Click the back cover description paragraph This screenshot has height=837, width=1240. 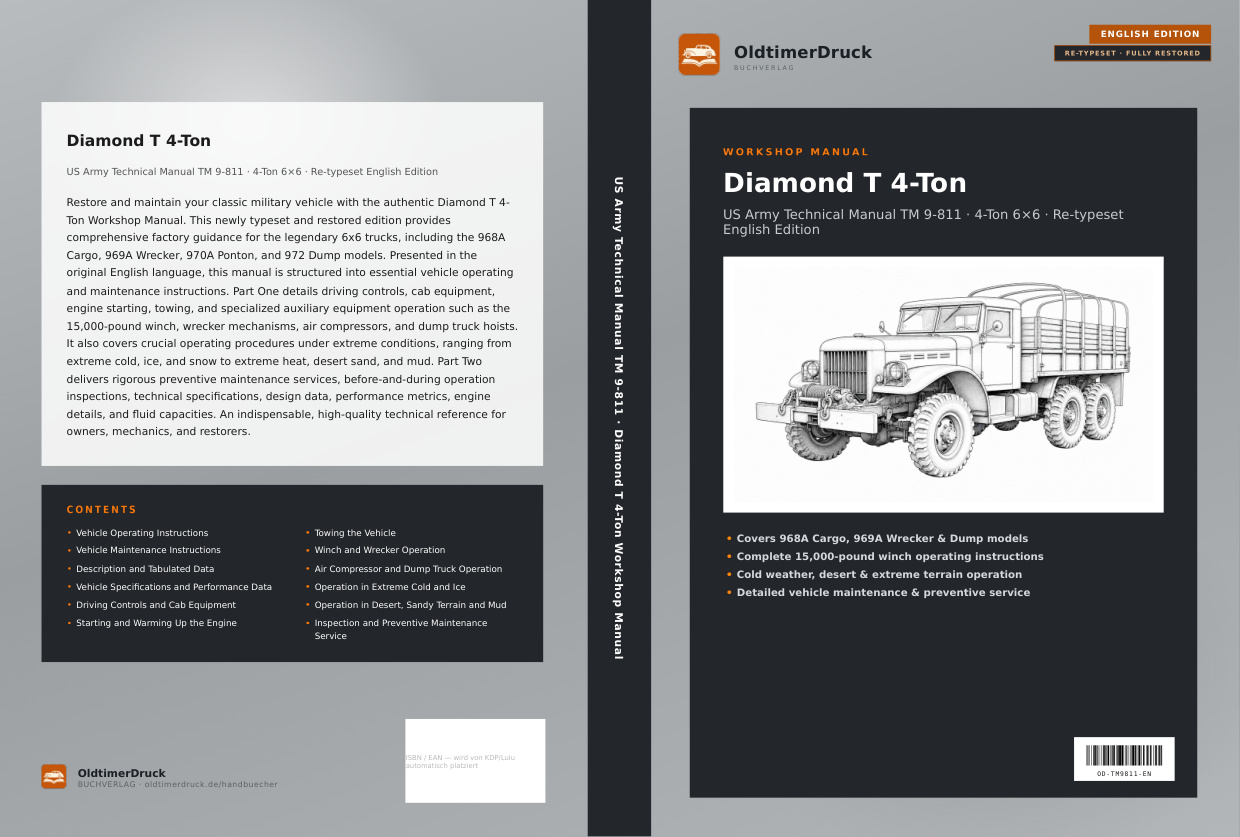pyautogui.click(x=292, y=317)
